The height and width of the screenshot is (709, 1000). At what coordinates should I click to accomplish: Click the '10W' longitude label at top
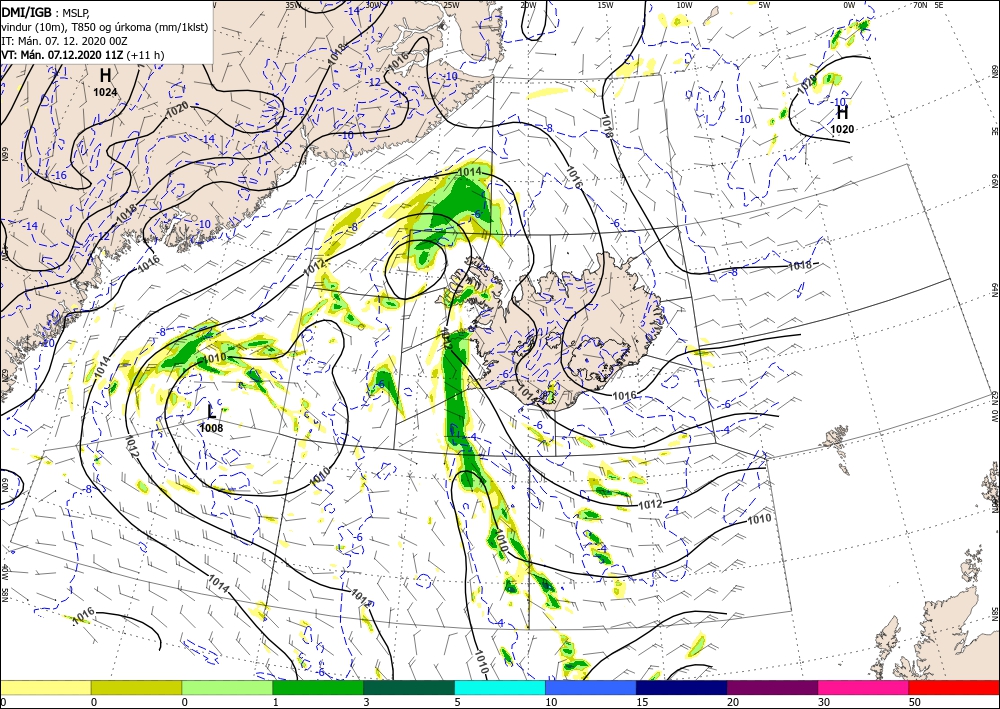point(684,5)
